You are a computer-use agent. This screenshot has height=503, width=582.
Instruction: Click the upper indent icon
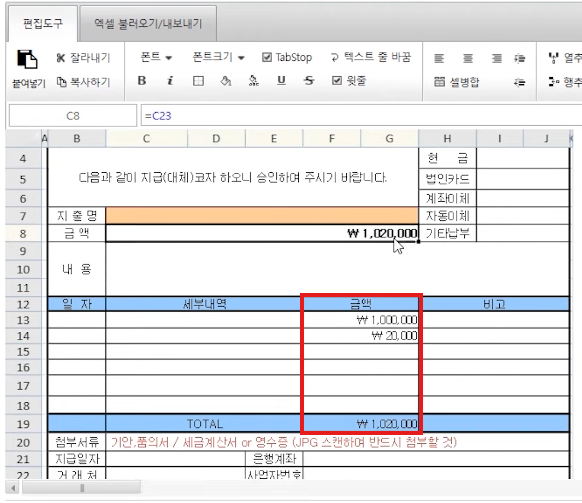tap(520, 59)
